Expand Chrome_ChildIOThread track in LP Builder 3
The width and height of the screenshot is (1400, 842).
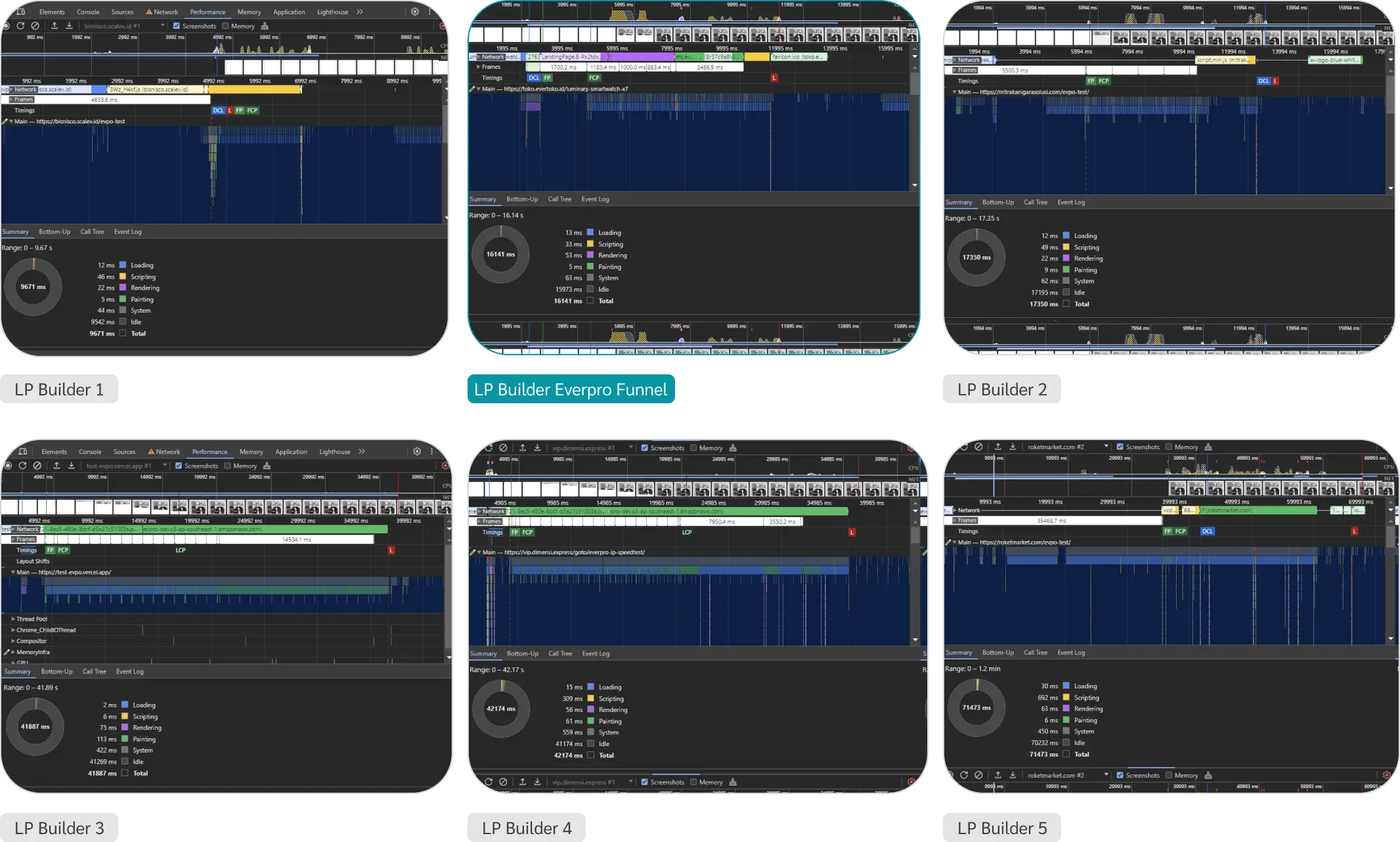[13, 630]
